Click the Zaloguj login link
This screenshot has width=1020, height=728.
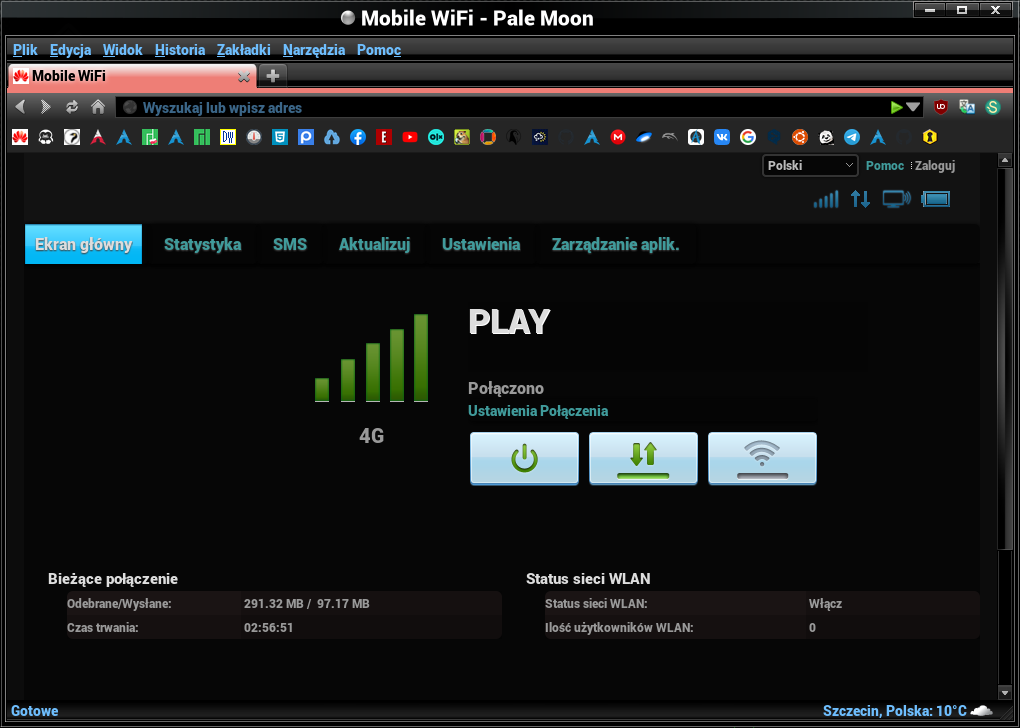click(x=935, y=165)
